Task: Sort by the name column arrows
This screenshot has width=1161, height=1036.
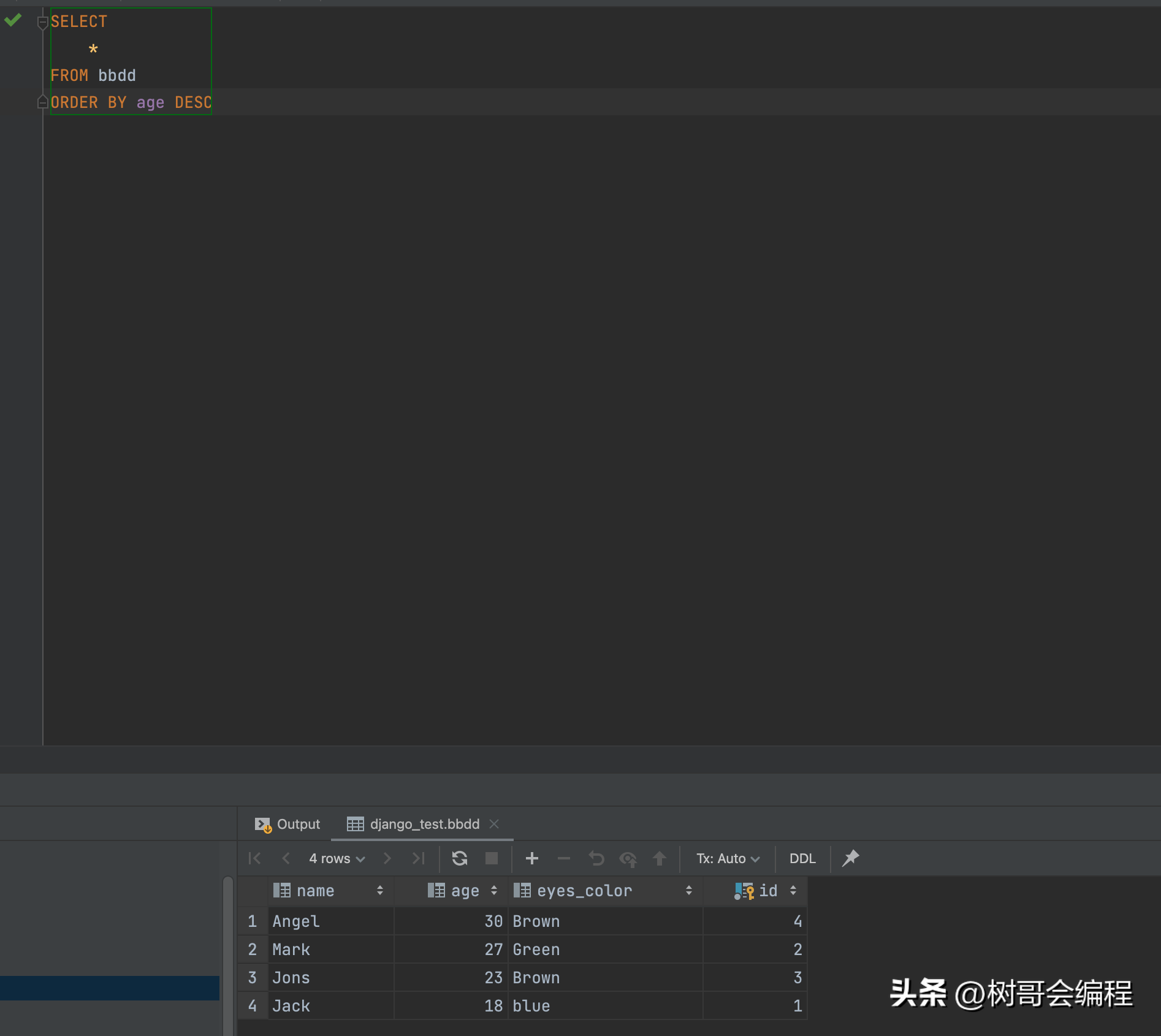Action: pyautogui.click(x=380, y=891)
